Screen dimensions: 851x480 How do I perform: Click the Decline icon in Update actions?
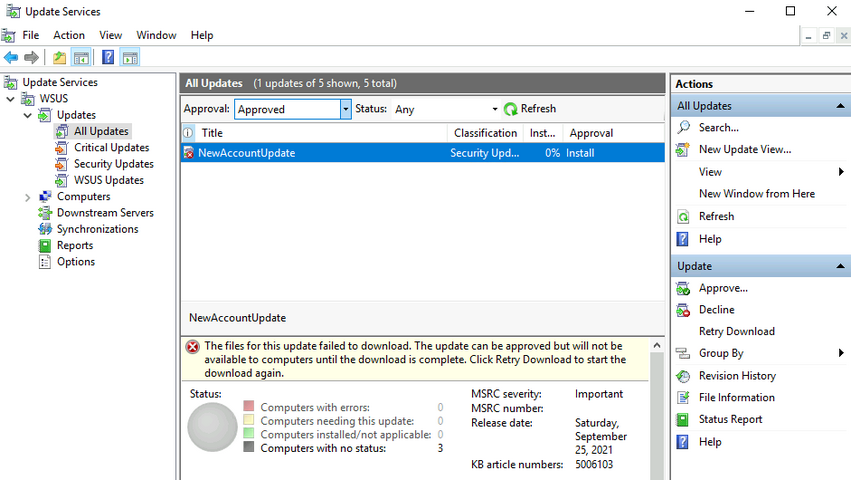(683, 310)
